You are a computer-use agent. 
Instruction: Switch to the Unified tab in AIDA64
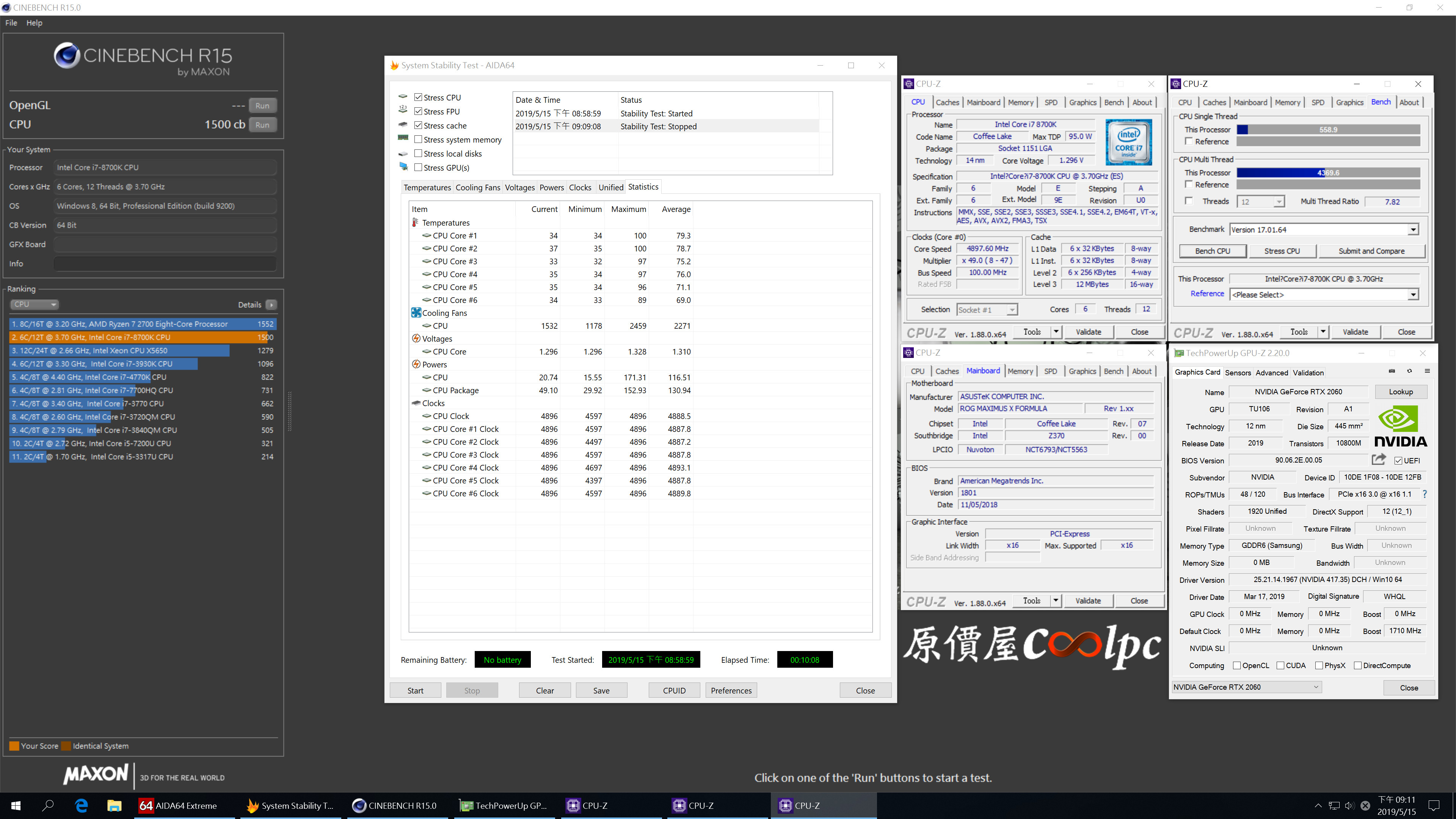pos(610,188)
